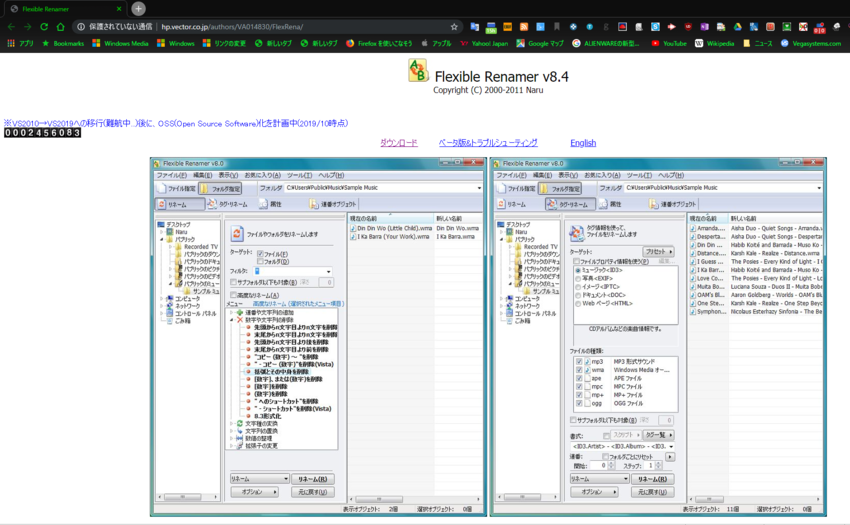
Task: Open the gray bookmark-ribbon extension icon
Action: 557,27
